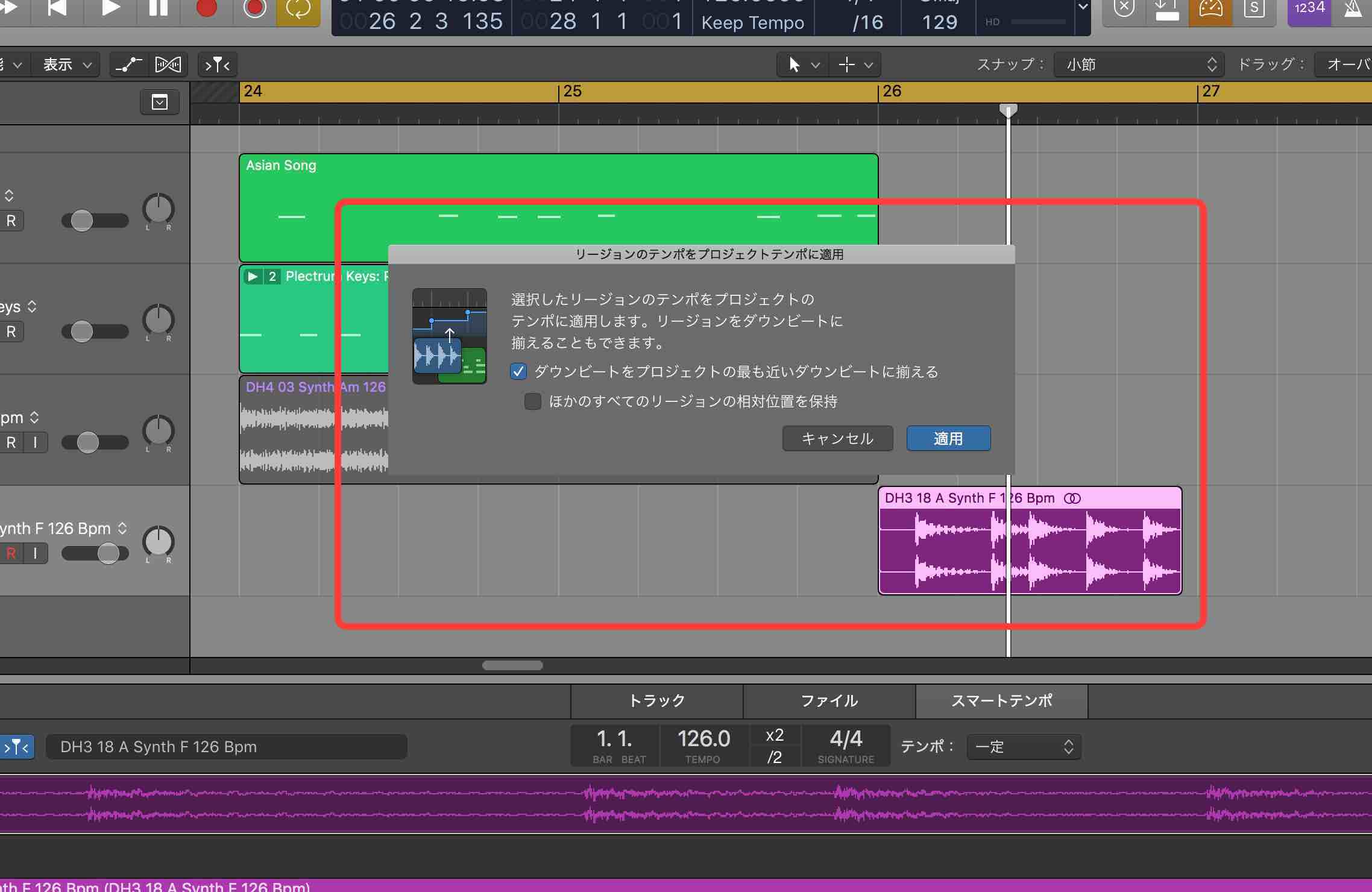
Task: Click the tuner icon in control bar
Action: [x=1210, y=9]
